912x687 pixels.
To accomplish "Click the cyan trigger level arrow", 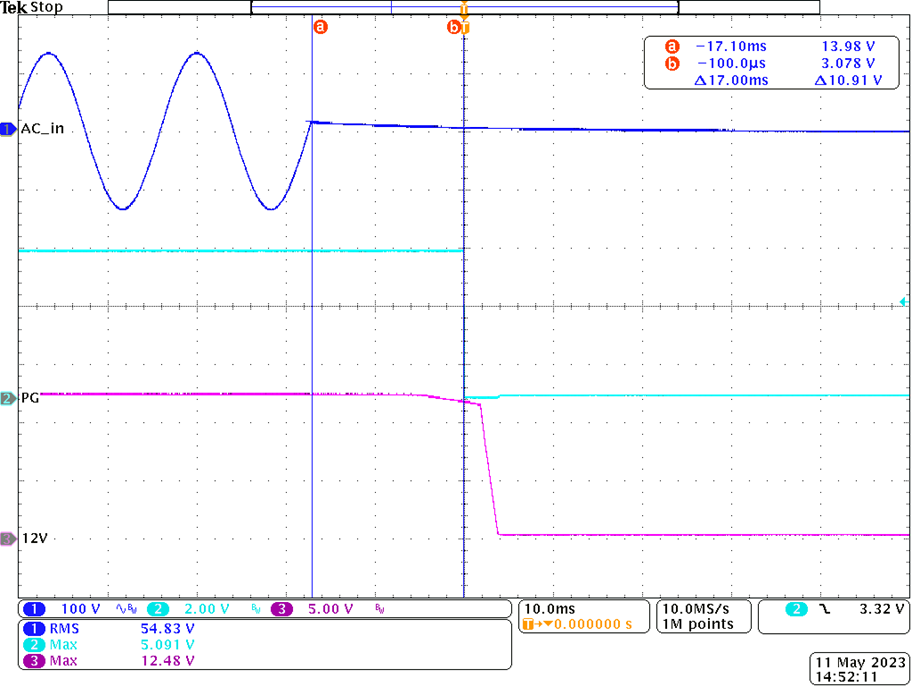I will coord(903,301).
